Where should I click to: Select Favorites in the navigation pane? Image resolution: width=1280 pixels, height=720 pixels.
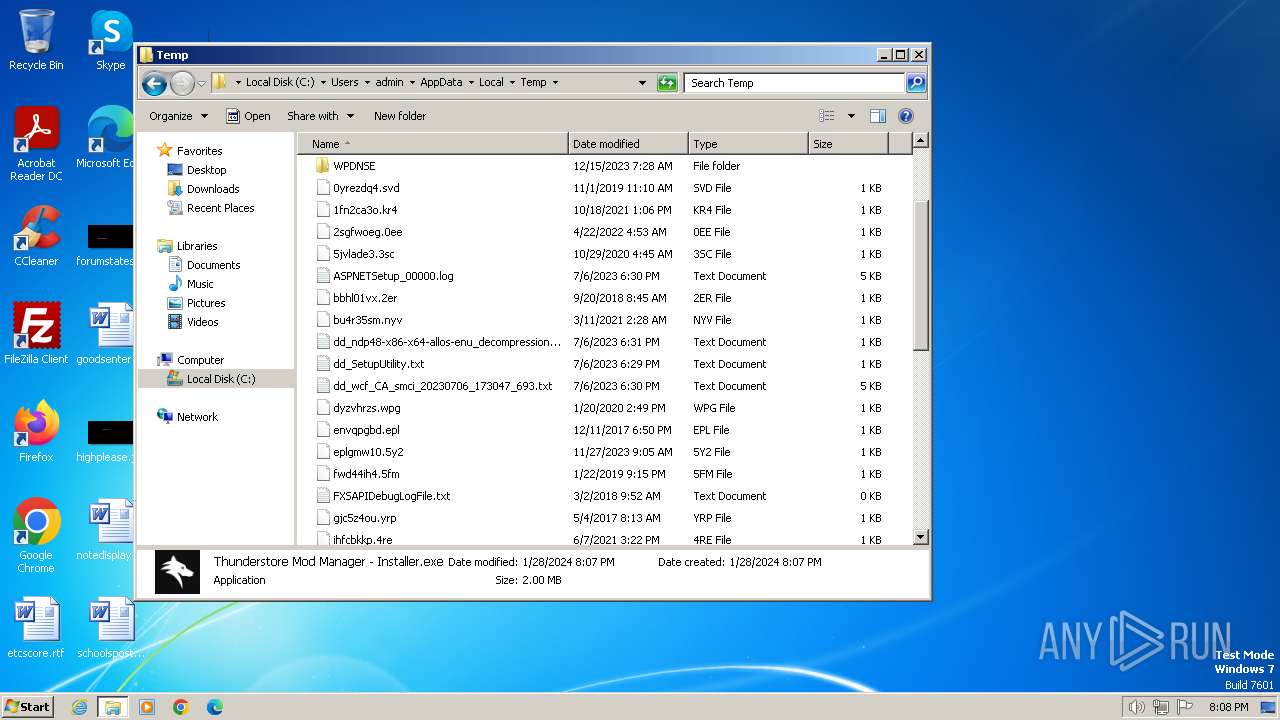pos(199,151)
